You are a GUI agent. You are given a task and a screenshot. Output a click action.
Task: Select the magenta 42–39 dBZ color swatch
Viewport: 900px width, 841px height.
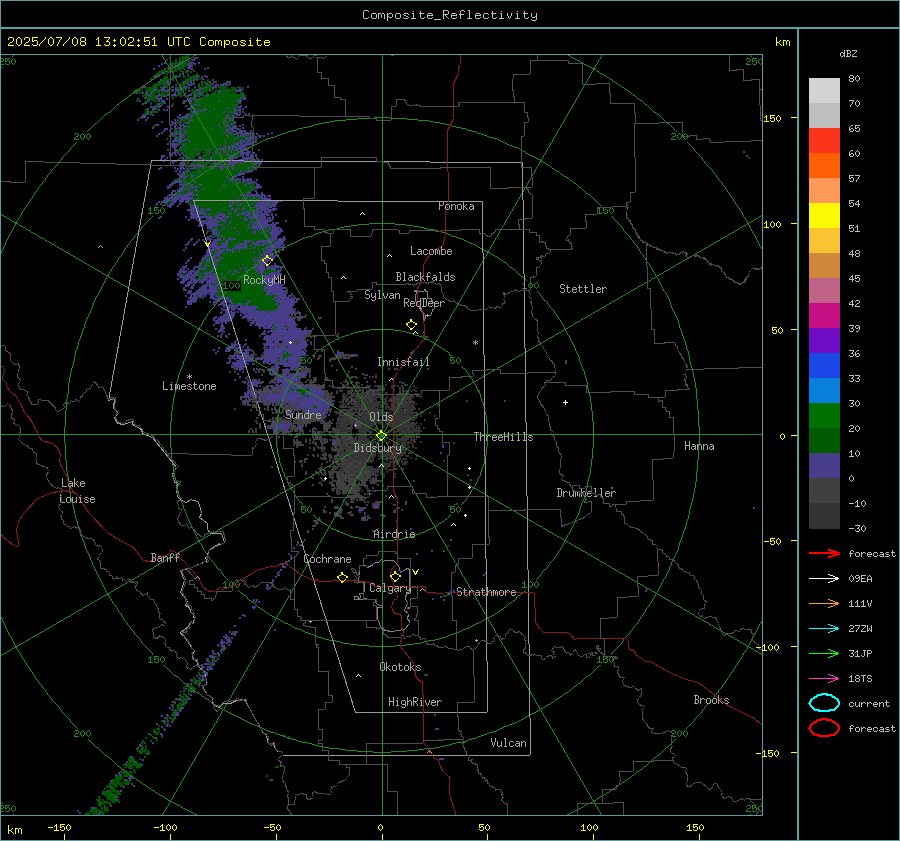tap(824, 315)
